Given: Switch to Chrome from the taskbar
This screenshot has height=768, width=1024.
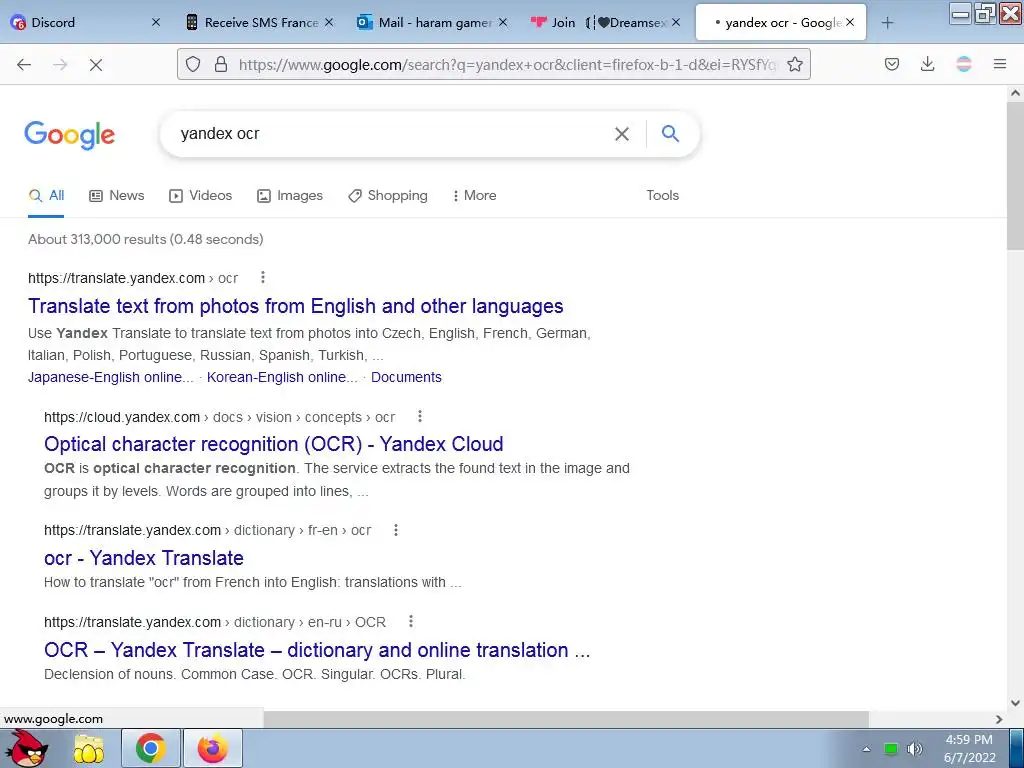Looking at the screenshot, I should [151, 748].
